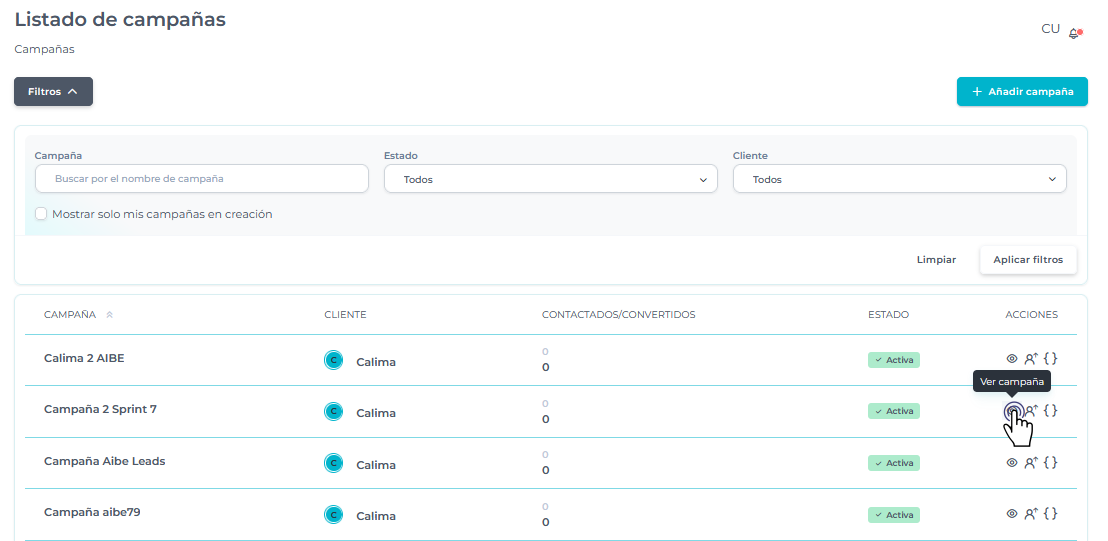Click the user-upload icon for Campaña aibe79
1108x541 pixels.
(x=1030, y=513)
